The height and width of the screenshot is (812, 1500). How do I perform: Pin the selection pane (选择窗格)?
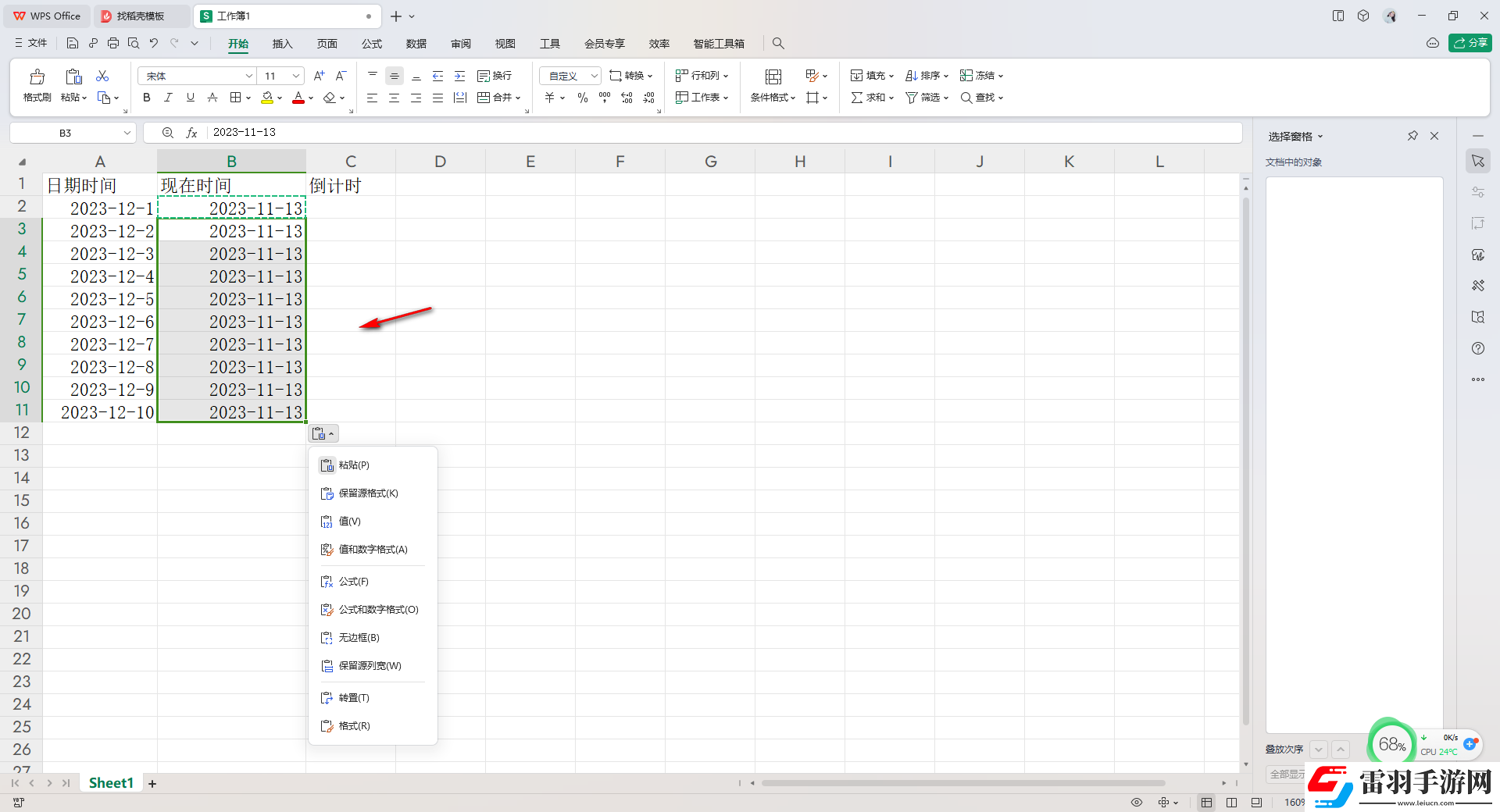click(1412, 136)
